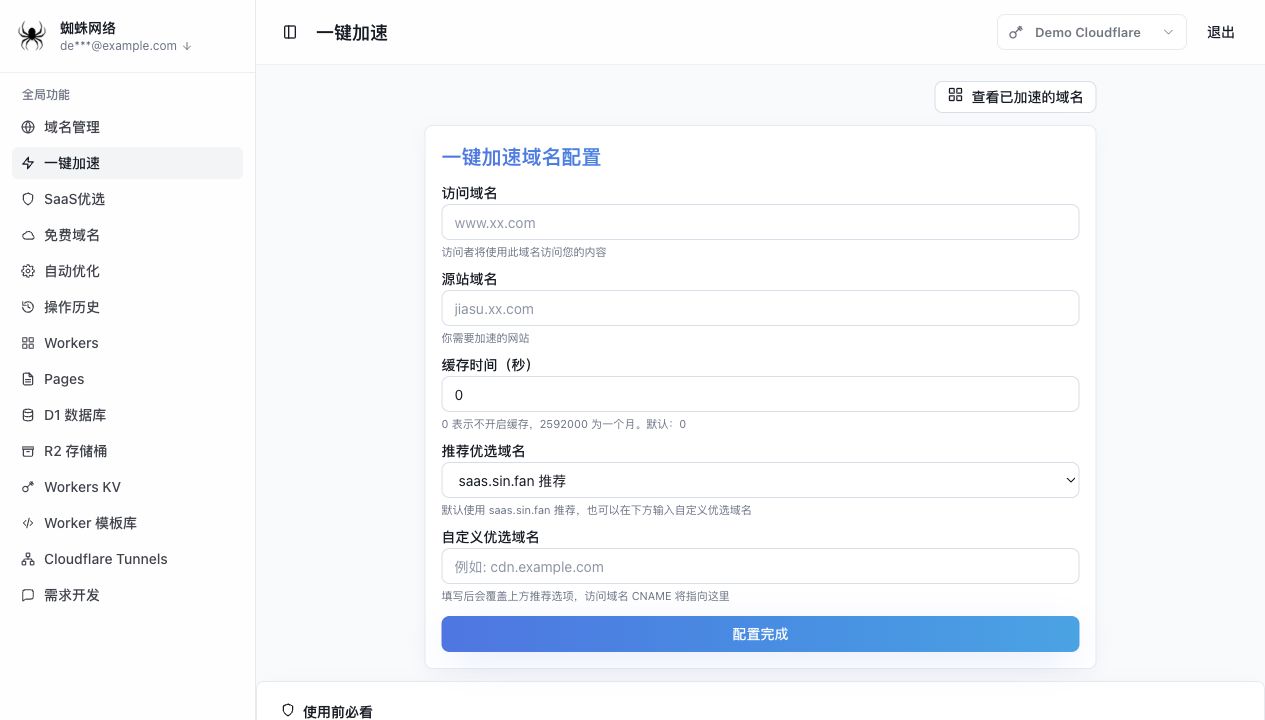The image size is (1265, 720).
Task: Open R2 存储桶 page
Action: 127,451
